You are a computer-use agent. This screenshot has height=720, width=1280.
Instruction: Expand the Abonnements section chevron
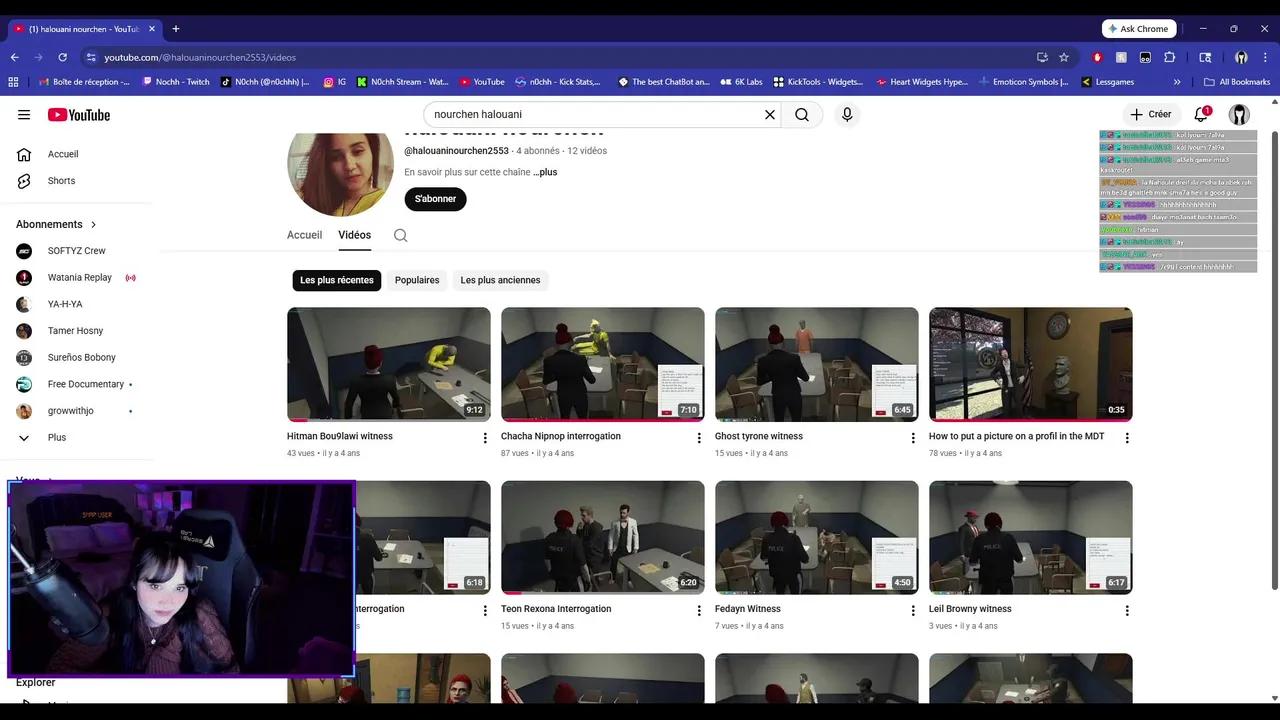tap(93, 224)
